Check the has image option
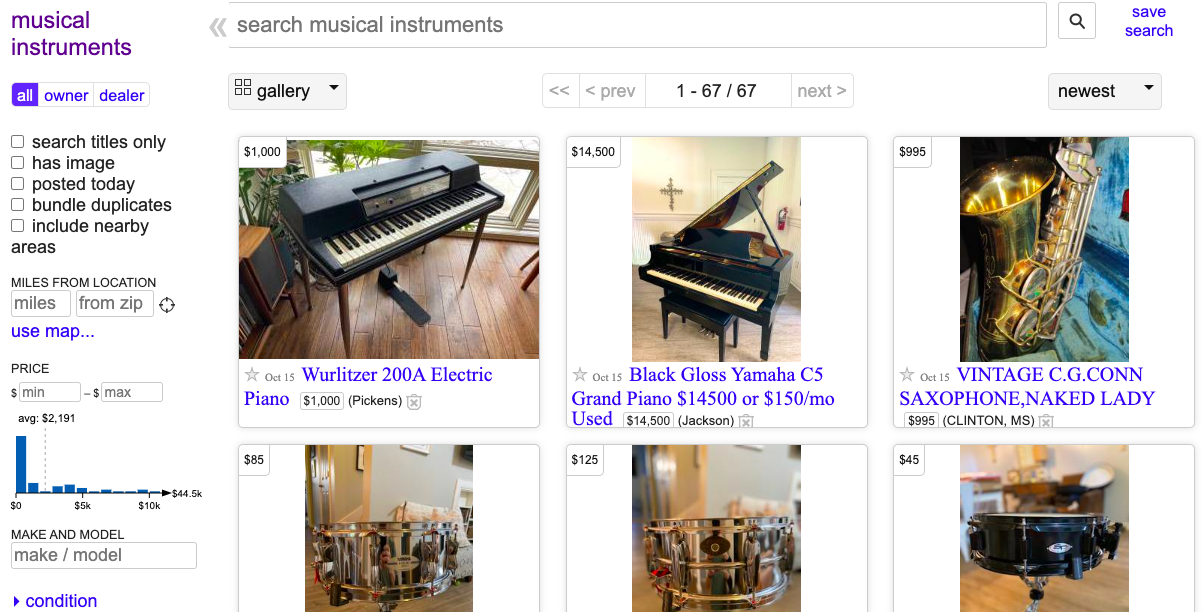Image resolution: width=1204 pixels, height=612 pixels. (18, 163)
